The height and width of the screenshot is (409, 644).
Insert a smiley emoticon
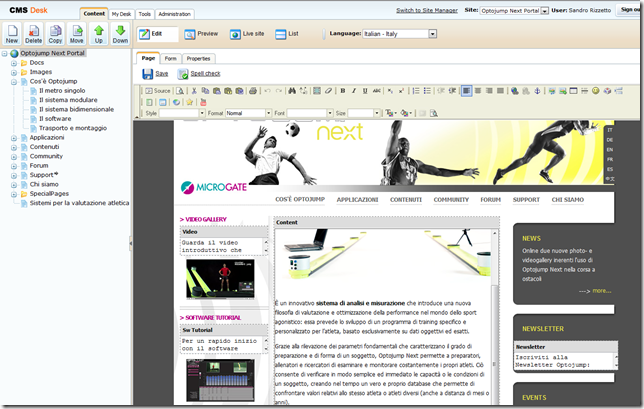[596, 91]
